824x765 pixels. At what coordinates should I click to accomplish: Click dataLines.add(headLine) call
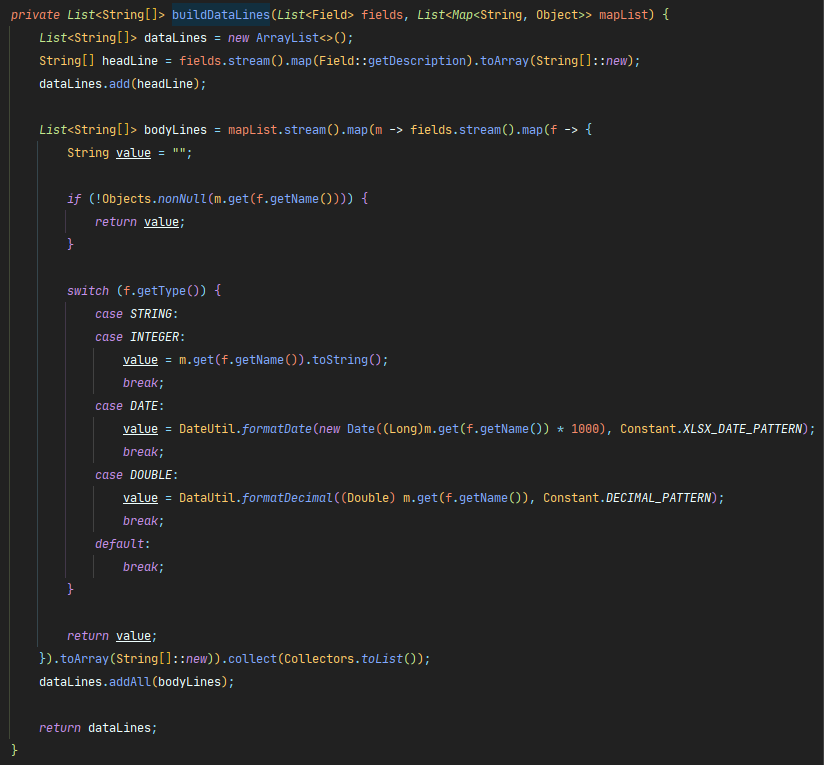point(122,84)
